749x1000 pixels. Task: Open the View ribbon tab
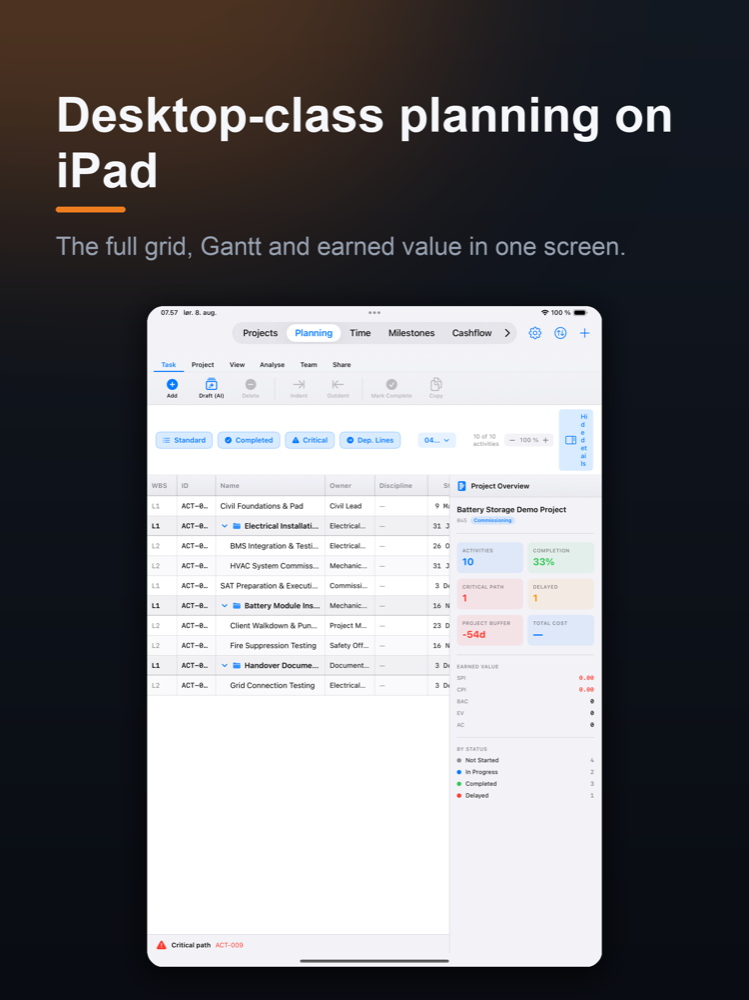point(237,365)
